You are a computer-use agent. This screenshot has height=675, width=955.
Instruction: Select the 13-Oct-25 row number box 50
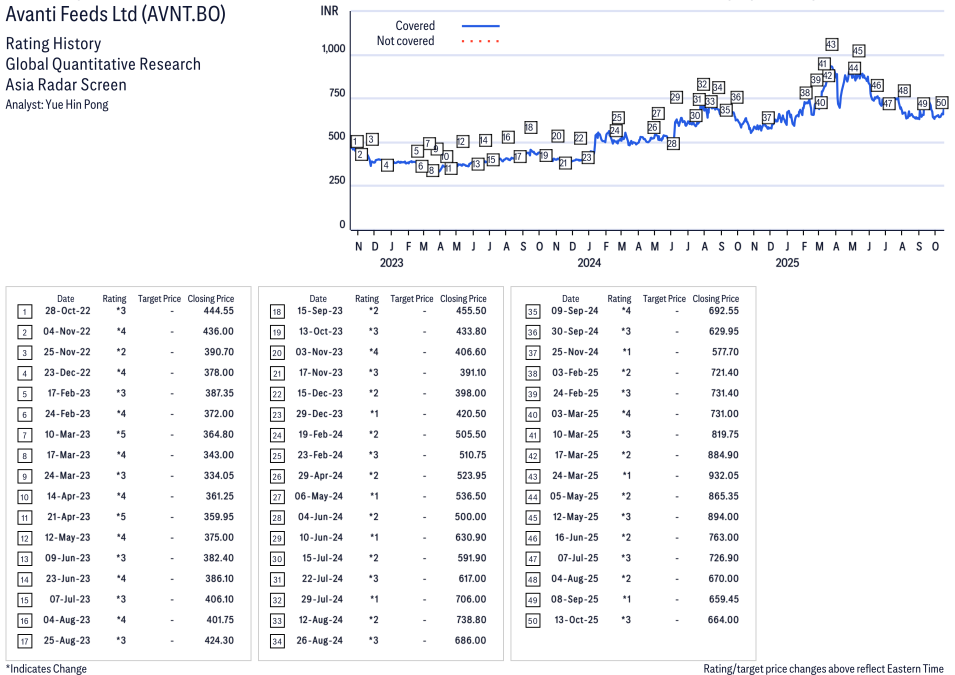[x=532, y=620]
